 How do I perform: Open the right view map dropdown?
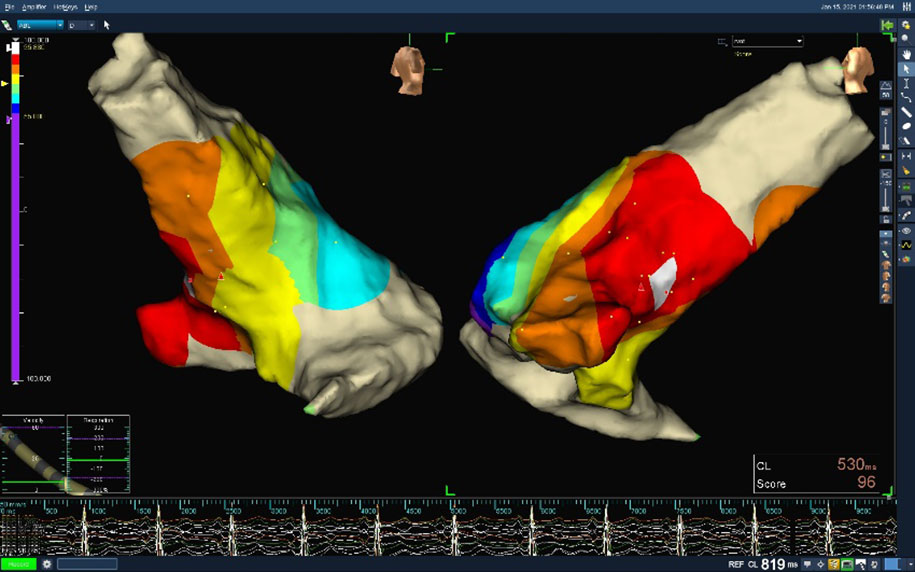click(x=767, y=42)
